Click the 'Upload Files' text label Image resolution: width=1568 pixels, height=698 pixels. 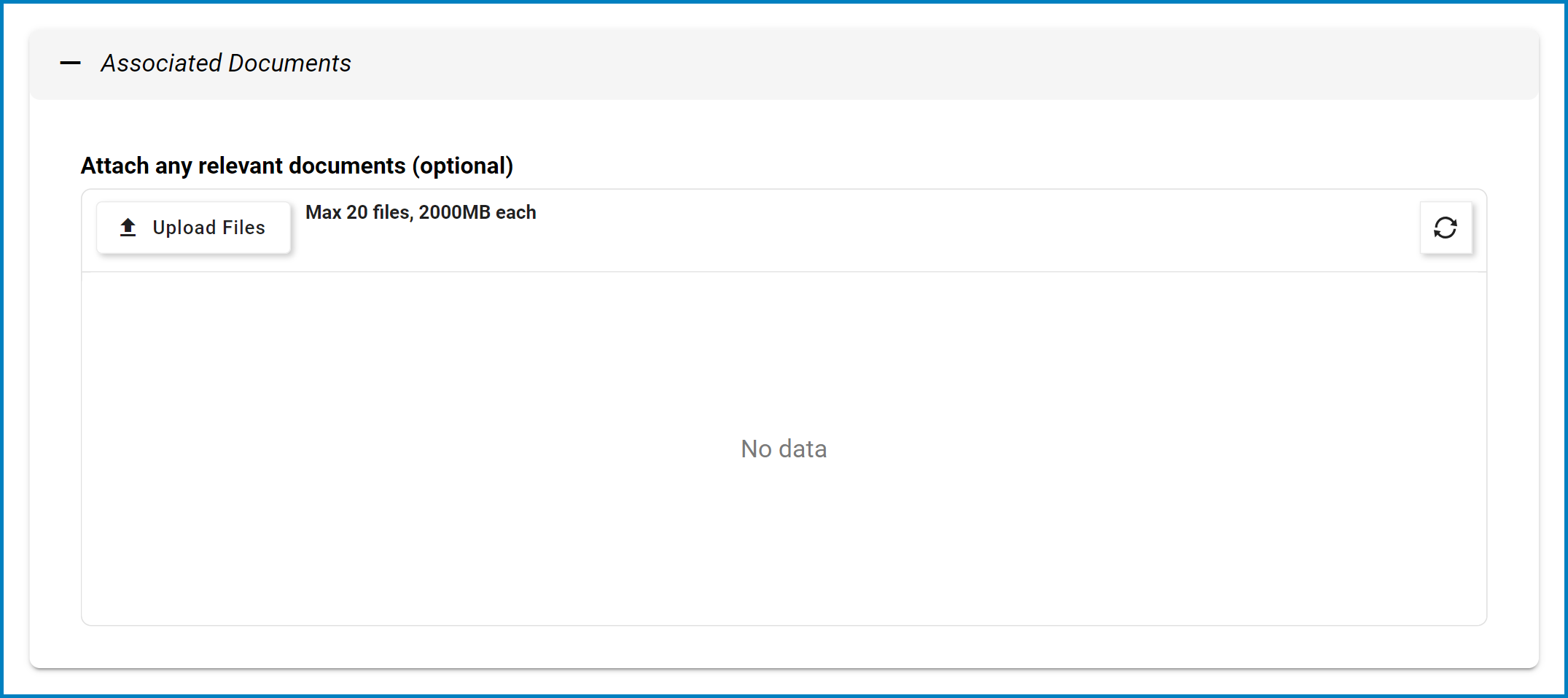click(x=208, y=228)
